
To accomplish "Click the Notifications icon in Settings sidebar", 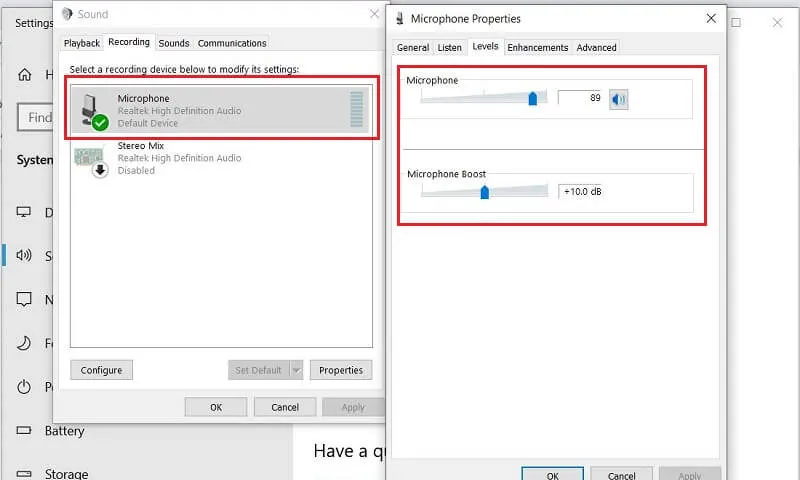I will click(24, 299).
